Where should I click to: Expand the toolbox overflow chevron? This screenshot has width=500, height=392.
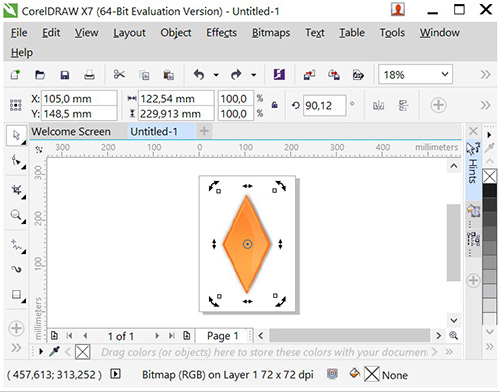[x=16, y=348]
